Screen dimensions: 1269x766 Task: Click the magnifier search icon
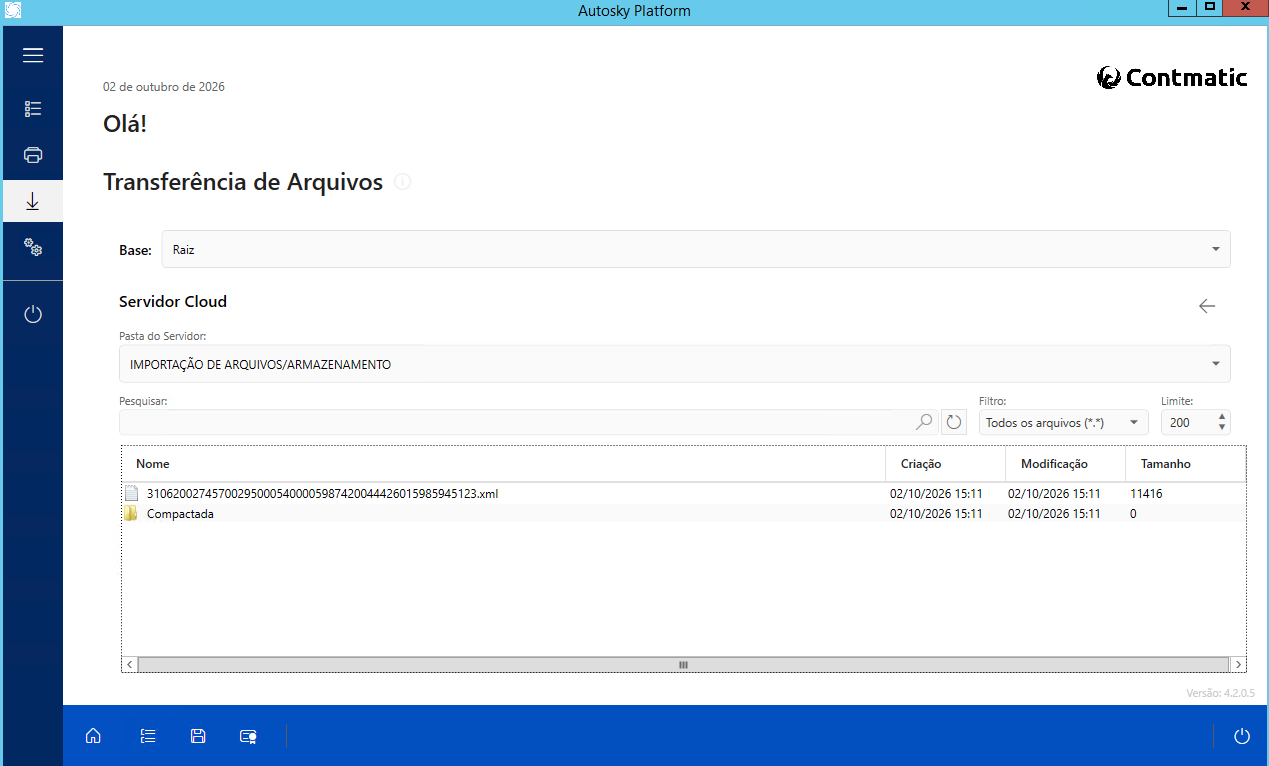925,422
